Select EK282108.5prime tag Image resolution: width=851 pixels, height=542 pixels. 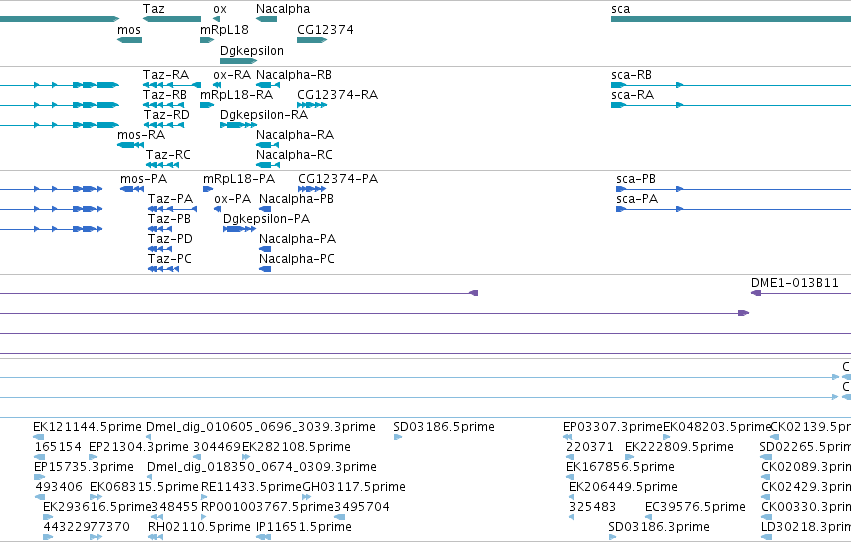click(x=245, y=457)
